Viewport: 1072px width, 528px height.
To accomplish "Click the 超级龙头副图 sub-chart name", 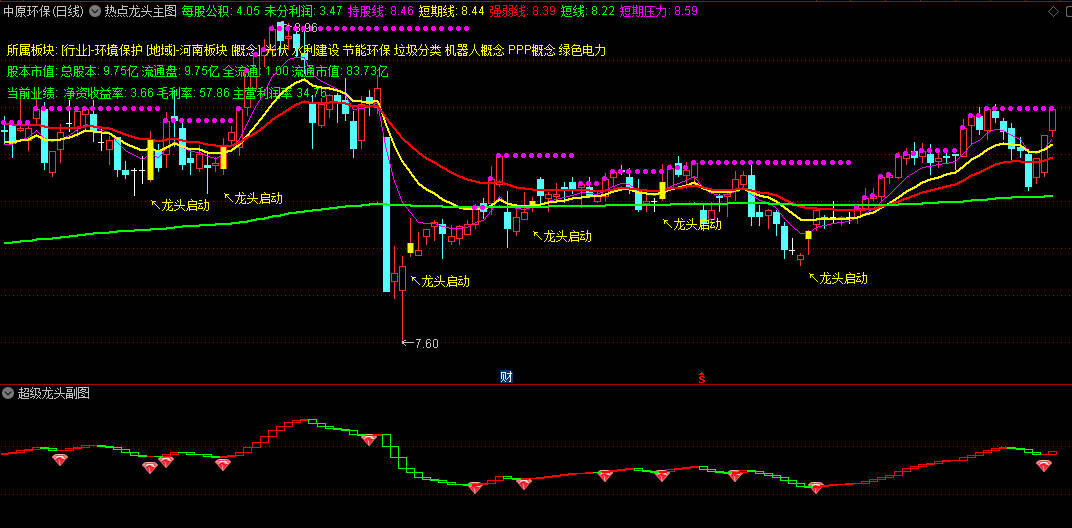I will [x=53, y=393].
